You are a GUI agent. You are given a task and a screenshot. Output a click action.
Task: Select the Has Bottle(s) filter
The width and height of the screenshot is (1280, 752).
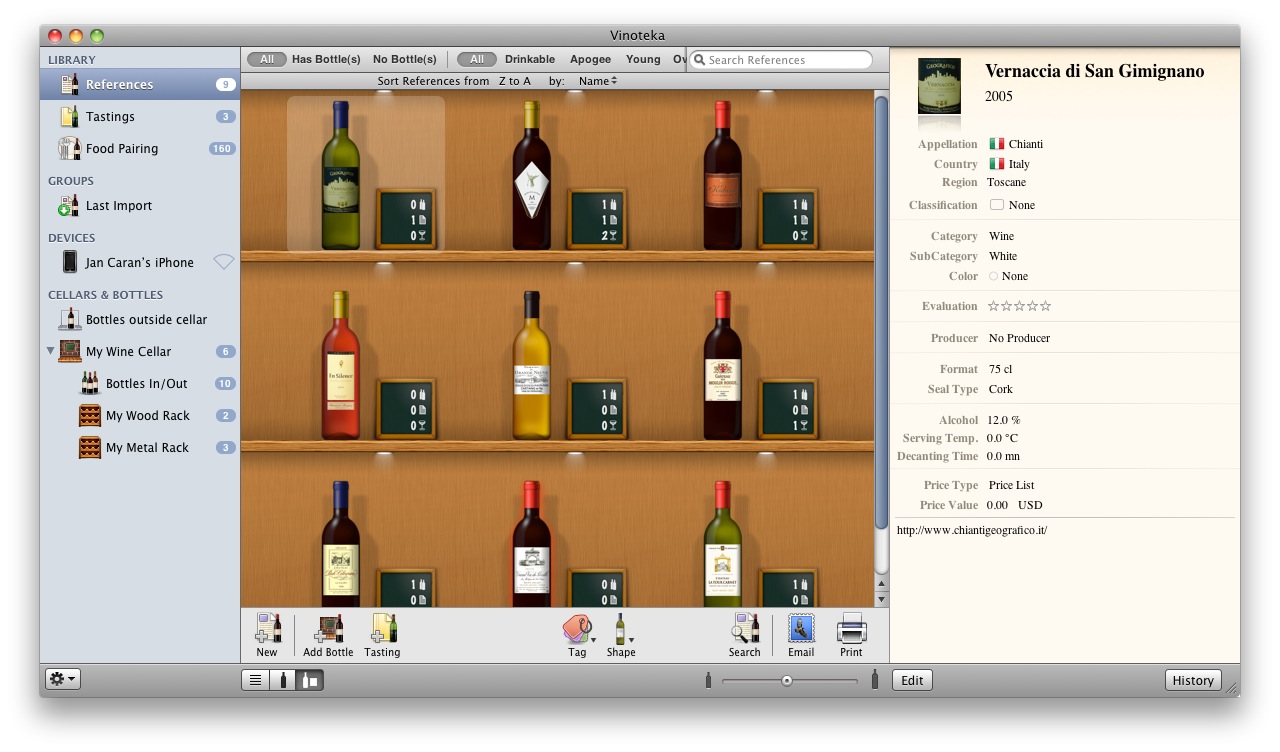click(326, 60)
